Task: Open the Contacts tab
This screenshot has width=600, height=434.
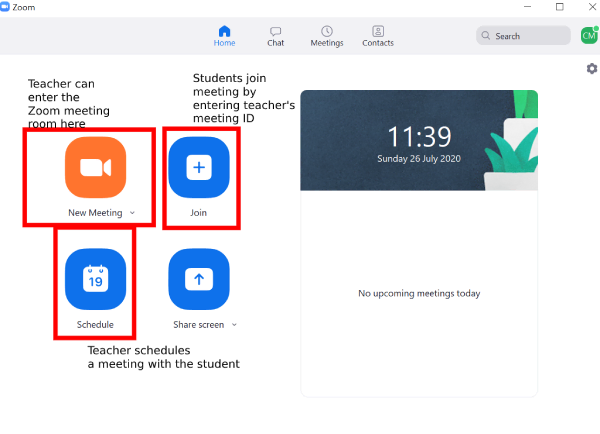Action: point(378,36)
